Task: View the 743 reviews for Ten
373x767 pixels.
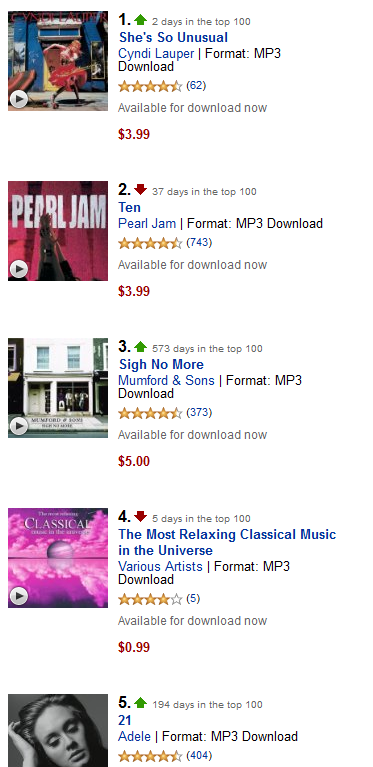Action: [199, 242]
